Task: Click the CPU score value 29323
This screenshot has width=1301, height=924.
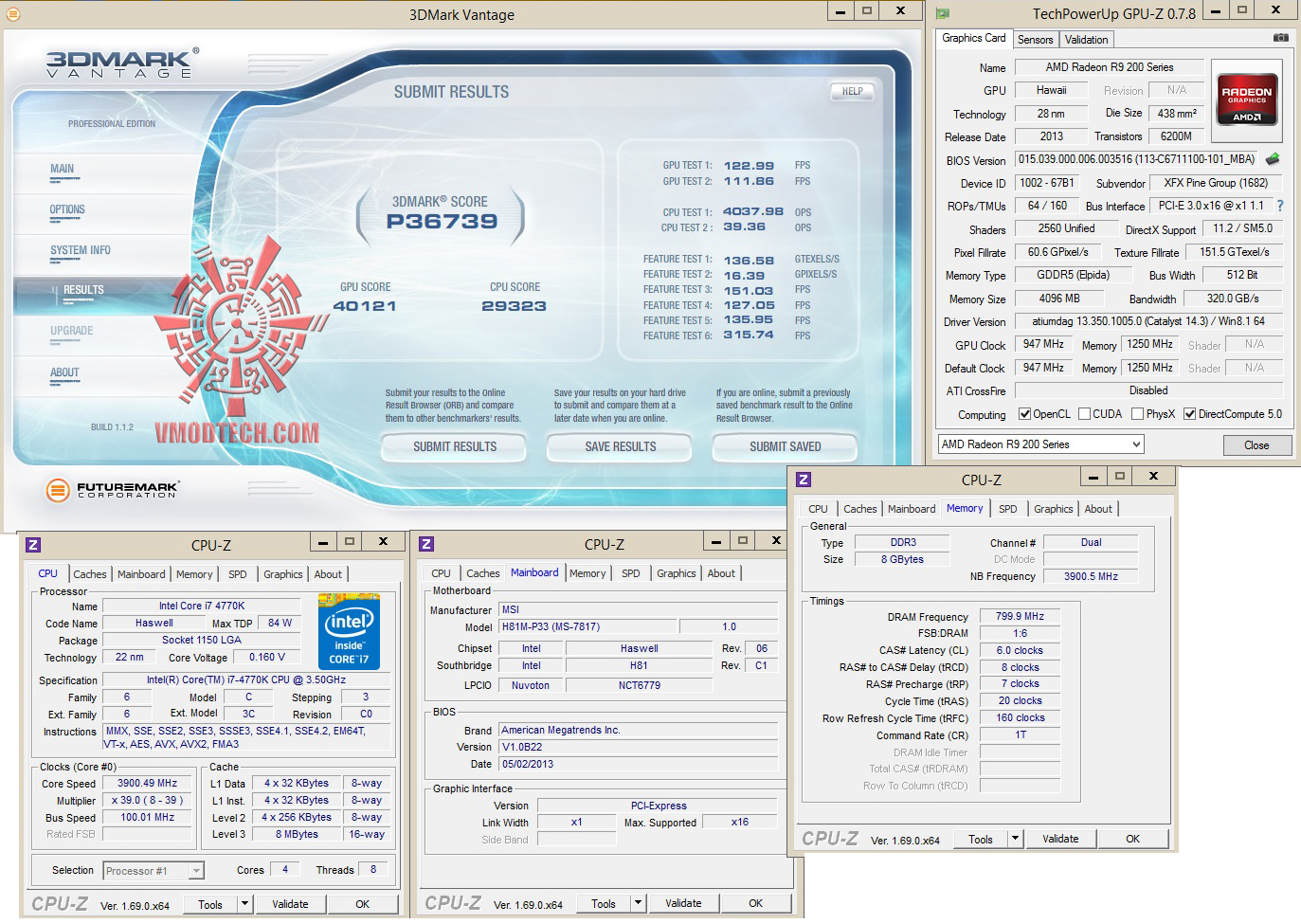Action: click(514, 306)
